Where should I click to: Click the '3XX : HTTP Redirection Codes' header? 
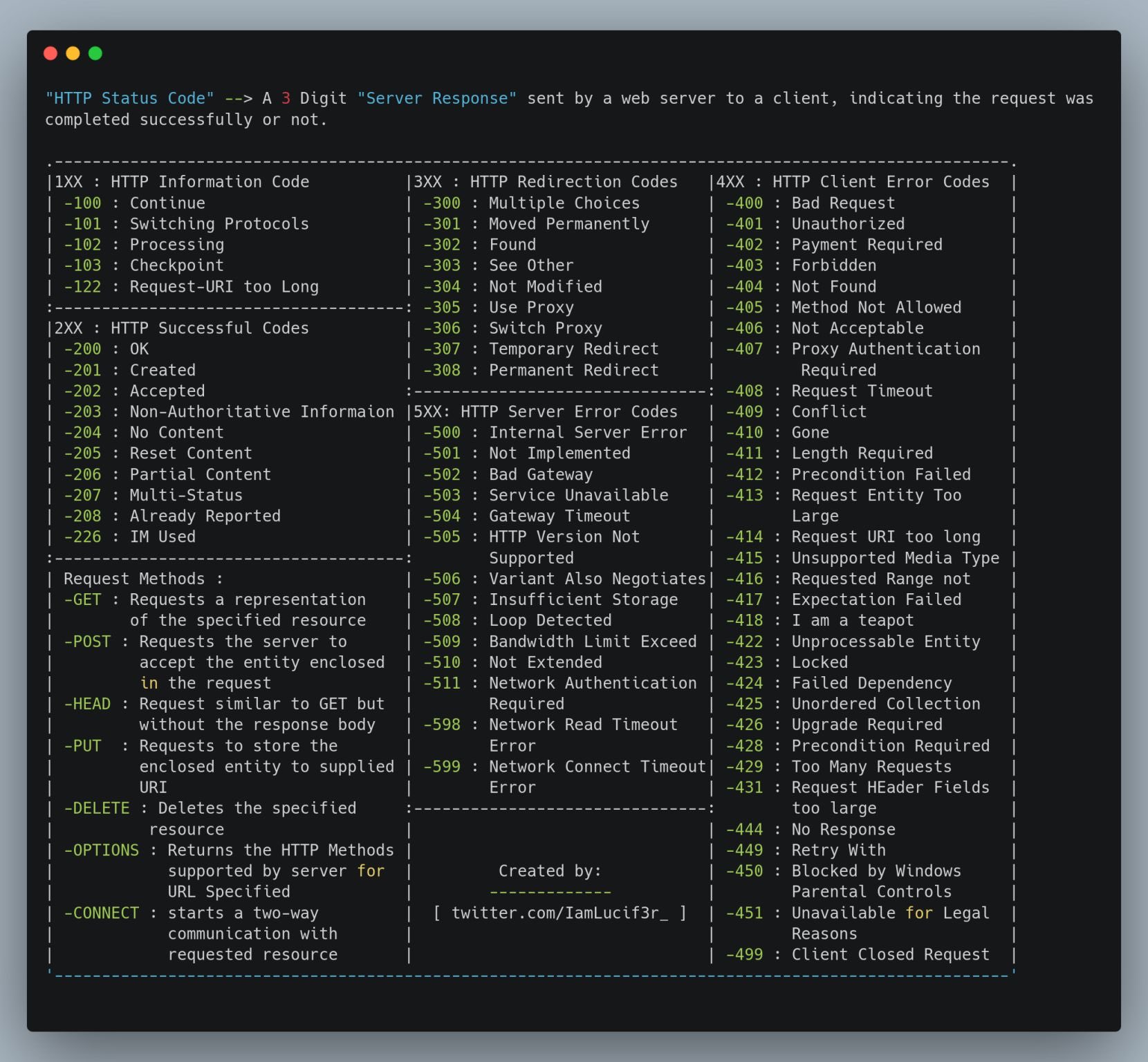click(544, 181)
